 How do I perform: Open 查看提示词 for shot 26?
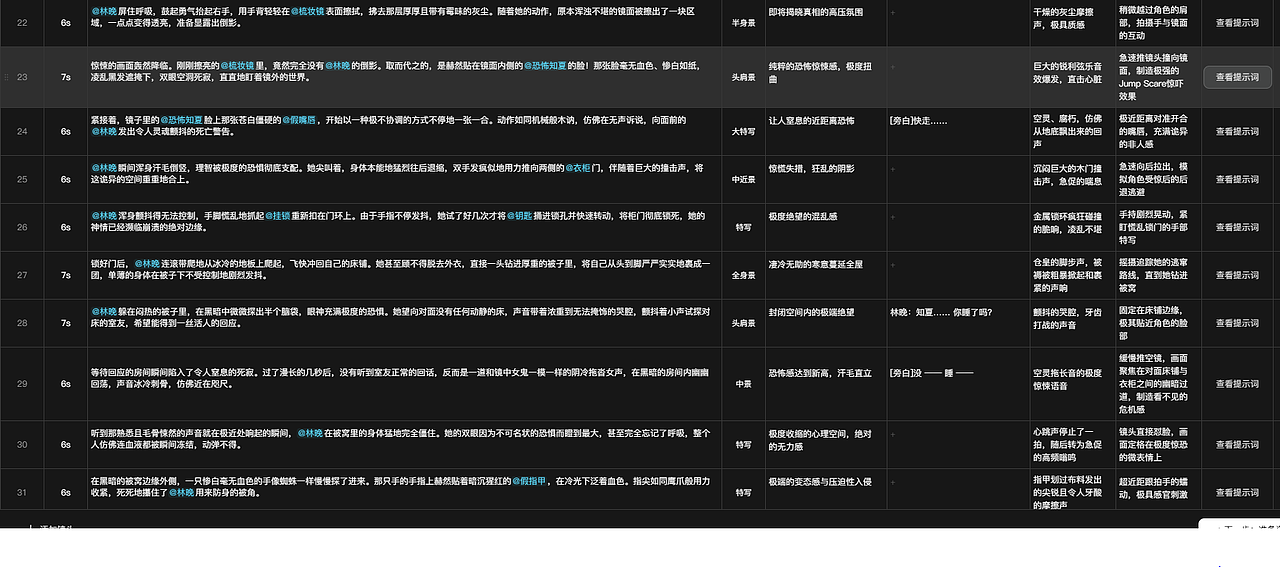coord(1237,227)
